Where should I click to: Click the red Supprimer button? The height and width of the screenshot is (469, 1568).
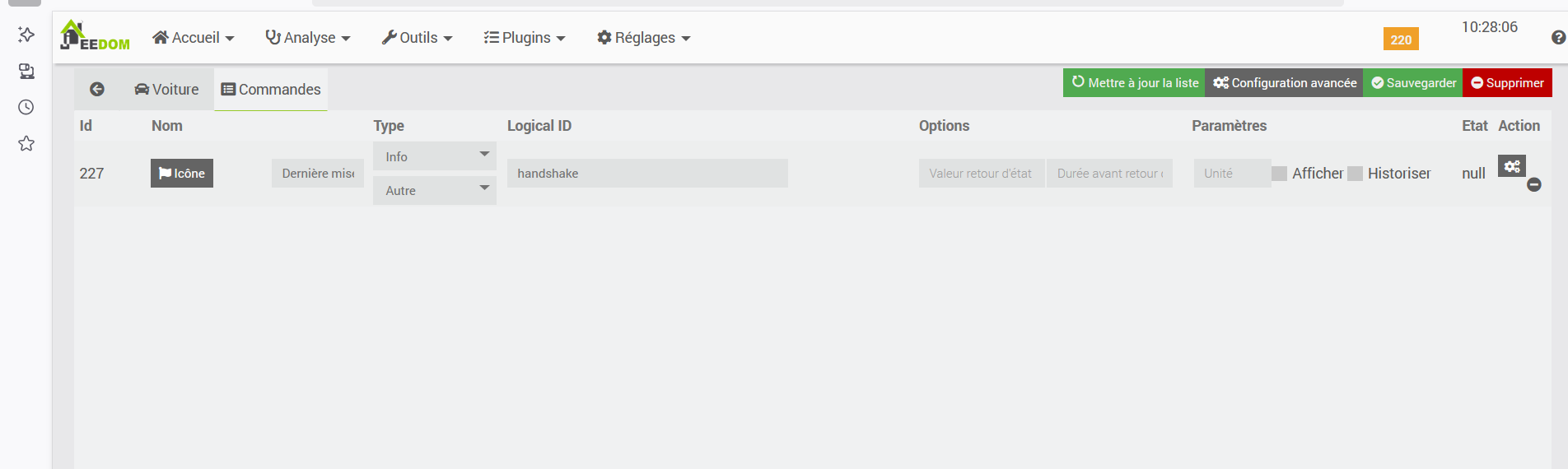pos(1507,83)
